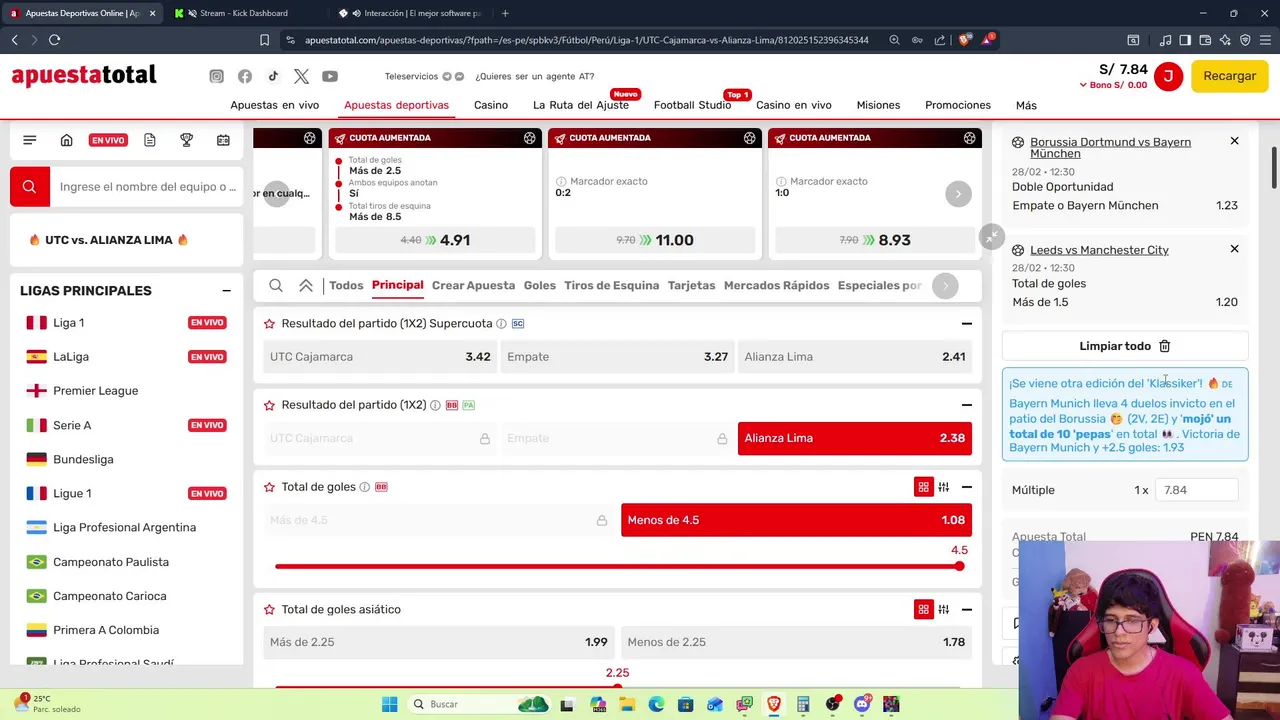Select the 4.91 boosted odds button
1280x720 pixels.
pyautogui.click(x=435, y=240)
